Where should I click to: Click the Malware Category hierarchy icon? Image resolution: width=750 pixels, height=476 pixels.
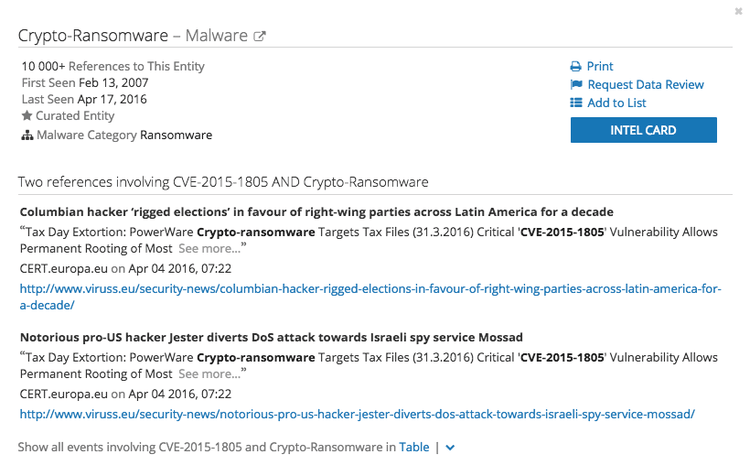click(27, 135)
